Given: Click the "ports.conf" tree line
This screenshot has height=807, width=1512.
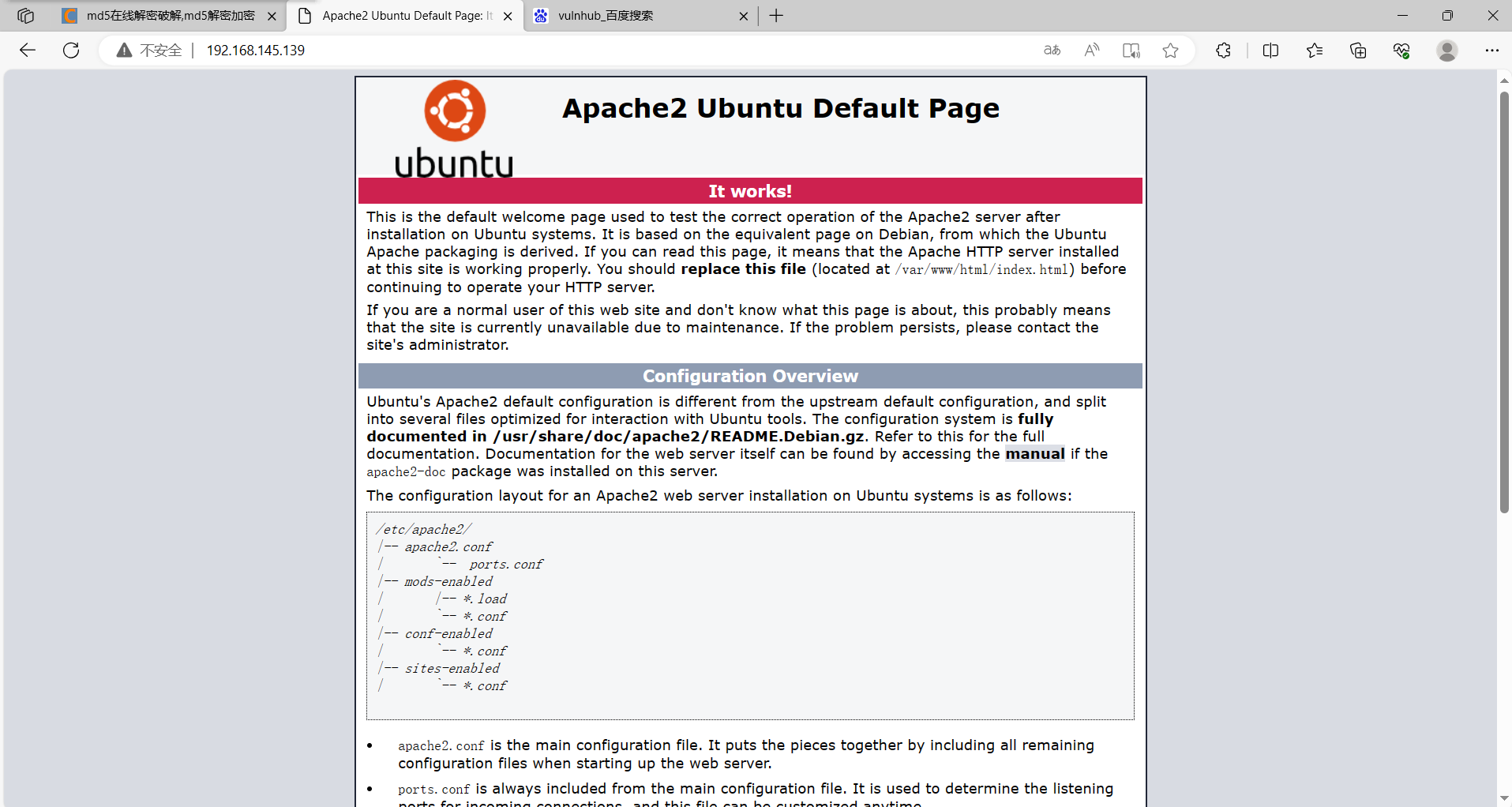Looking at the screenshot, I should click(506, 564).
